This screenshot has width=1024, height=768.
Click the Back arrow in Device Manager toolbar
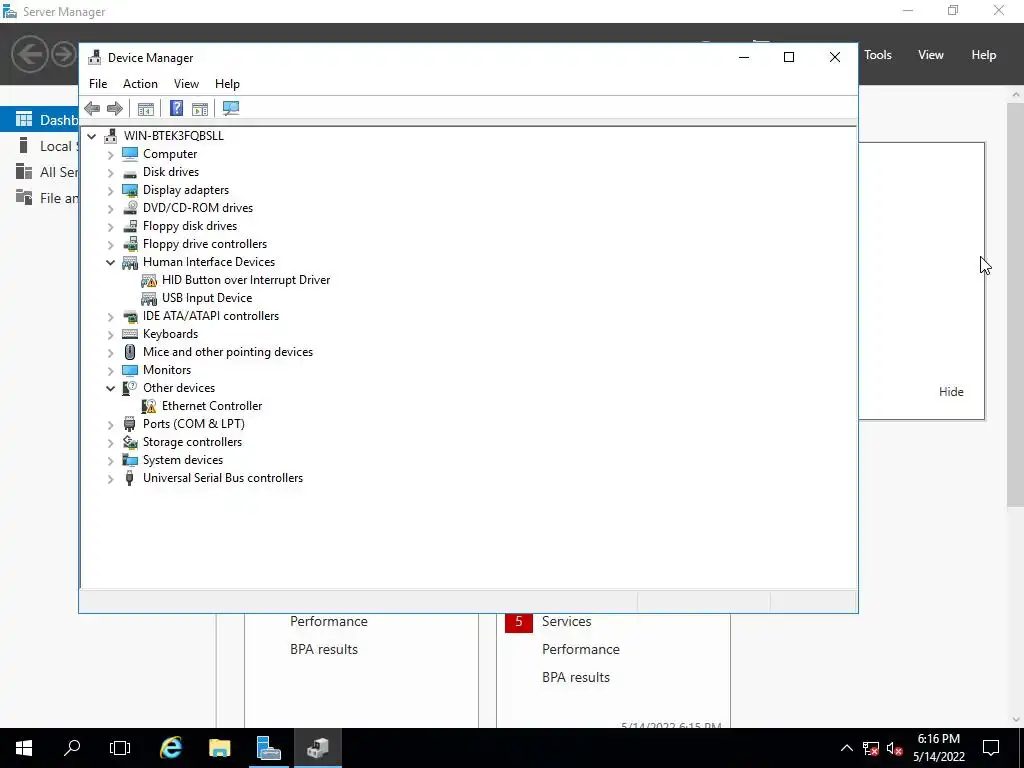click(x=92, y=108)
